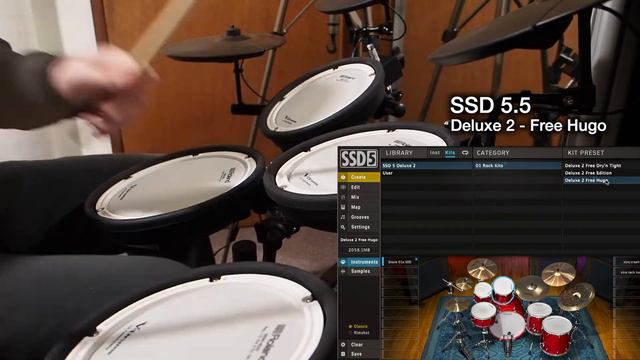Click the xtra rack tom slot on the right

627,272
